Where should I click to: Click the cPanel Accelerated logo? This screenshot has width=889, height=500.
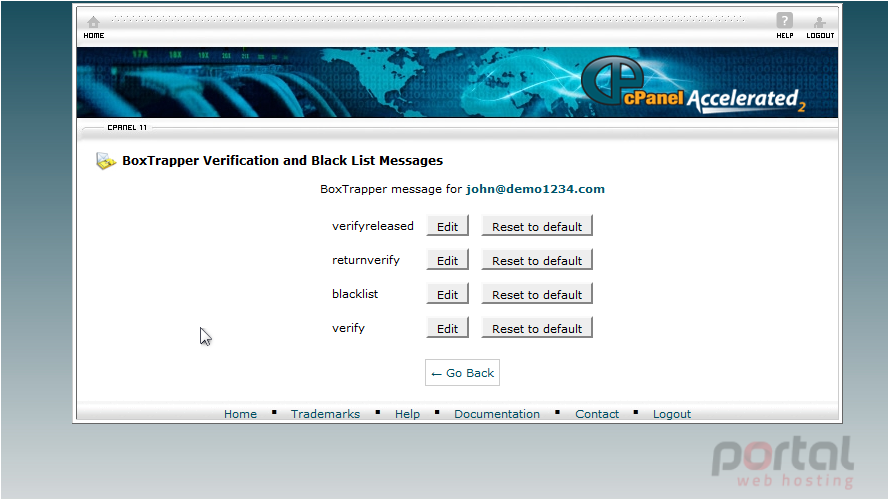693,85
